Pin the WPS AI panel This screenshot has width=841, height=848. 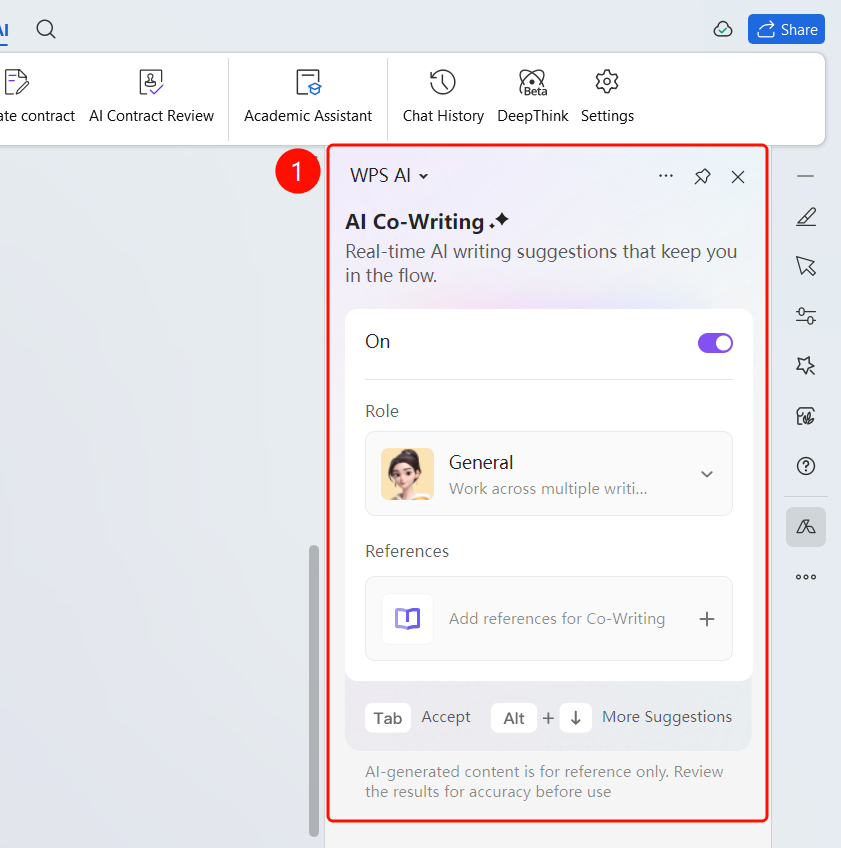pos(703,176)
